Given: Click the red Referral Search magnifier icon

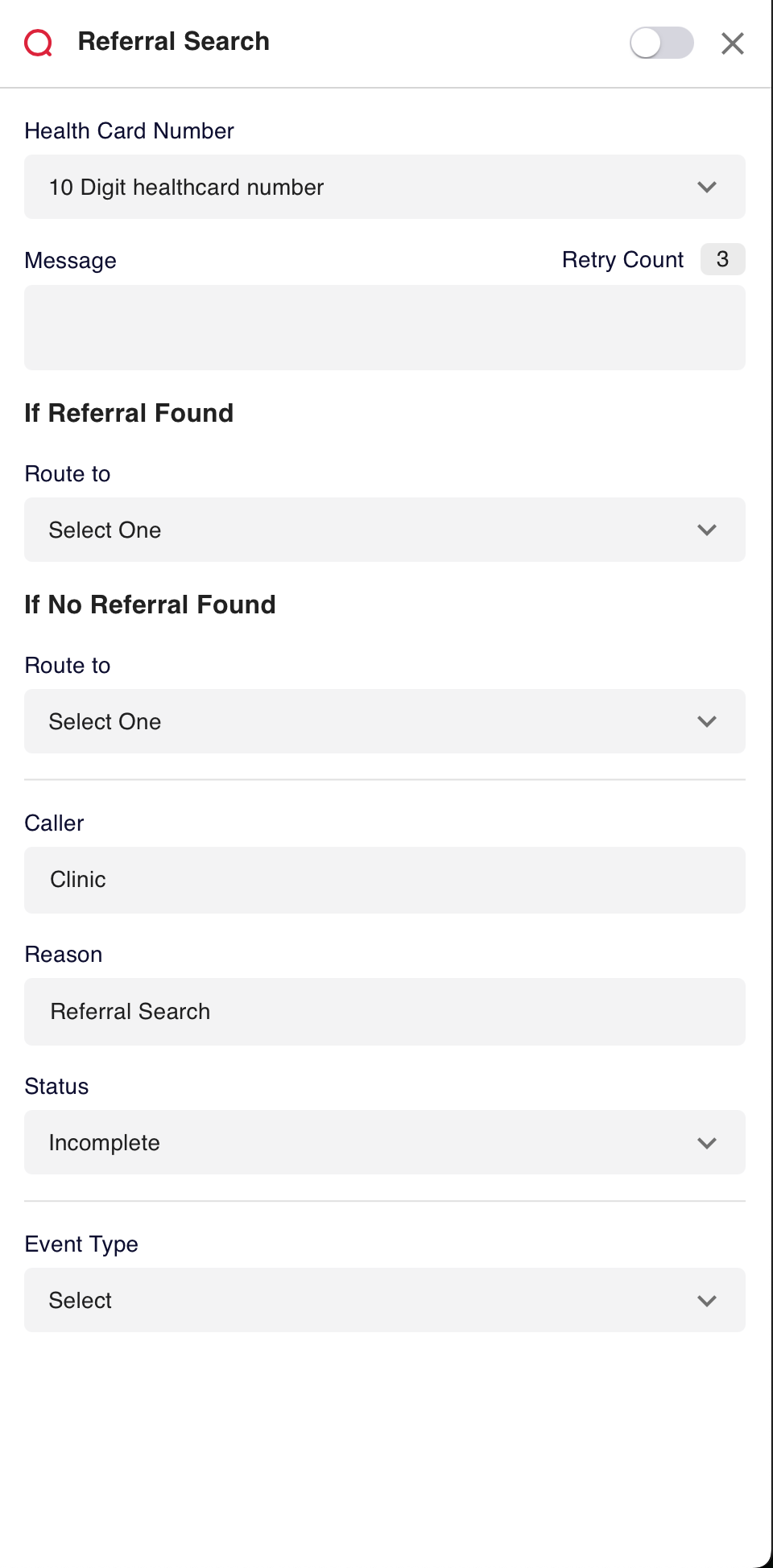Looking at the screenshot, I should 38,43.
